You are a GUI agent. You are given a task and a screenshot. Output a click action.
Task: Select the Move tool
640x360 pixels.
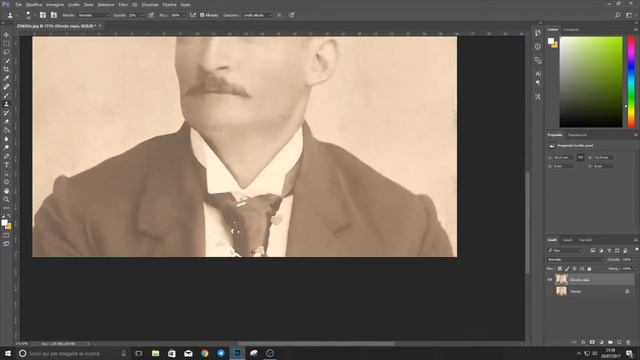point(6,35)
